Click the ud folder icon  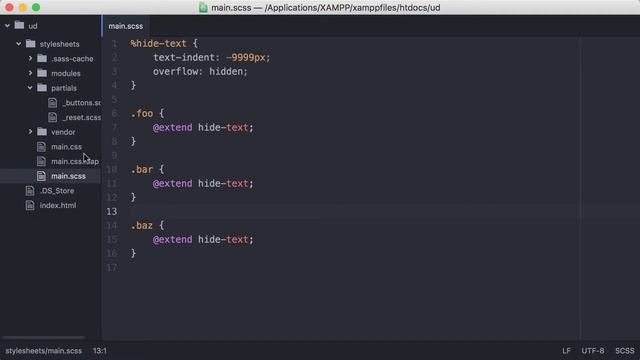tap(19, 25)
